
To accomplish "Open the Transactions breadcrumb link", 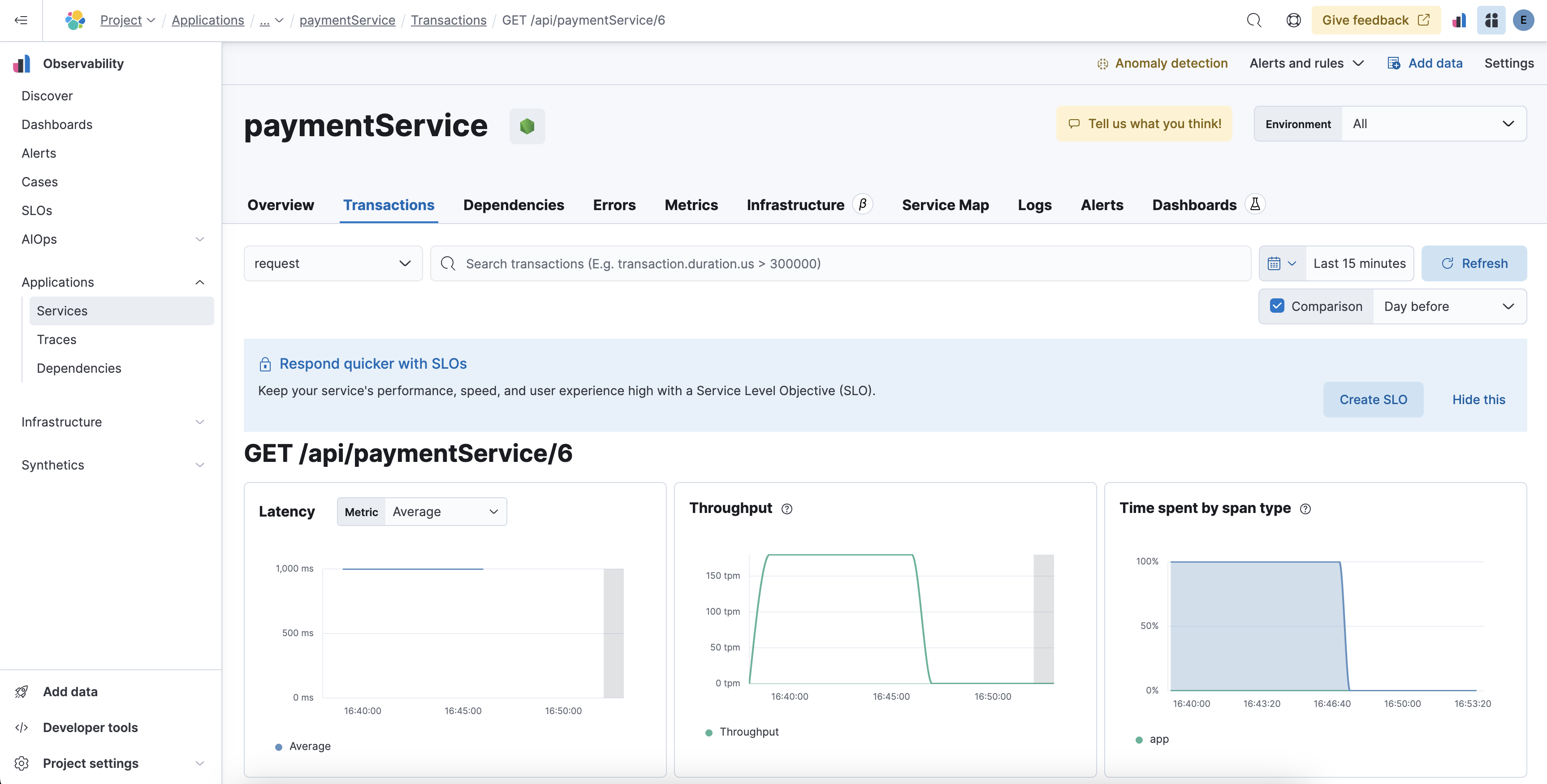I will (x=448, y=21).
